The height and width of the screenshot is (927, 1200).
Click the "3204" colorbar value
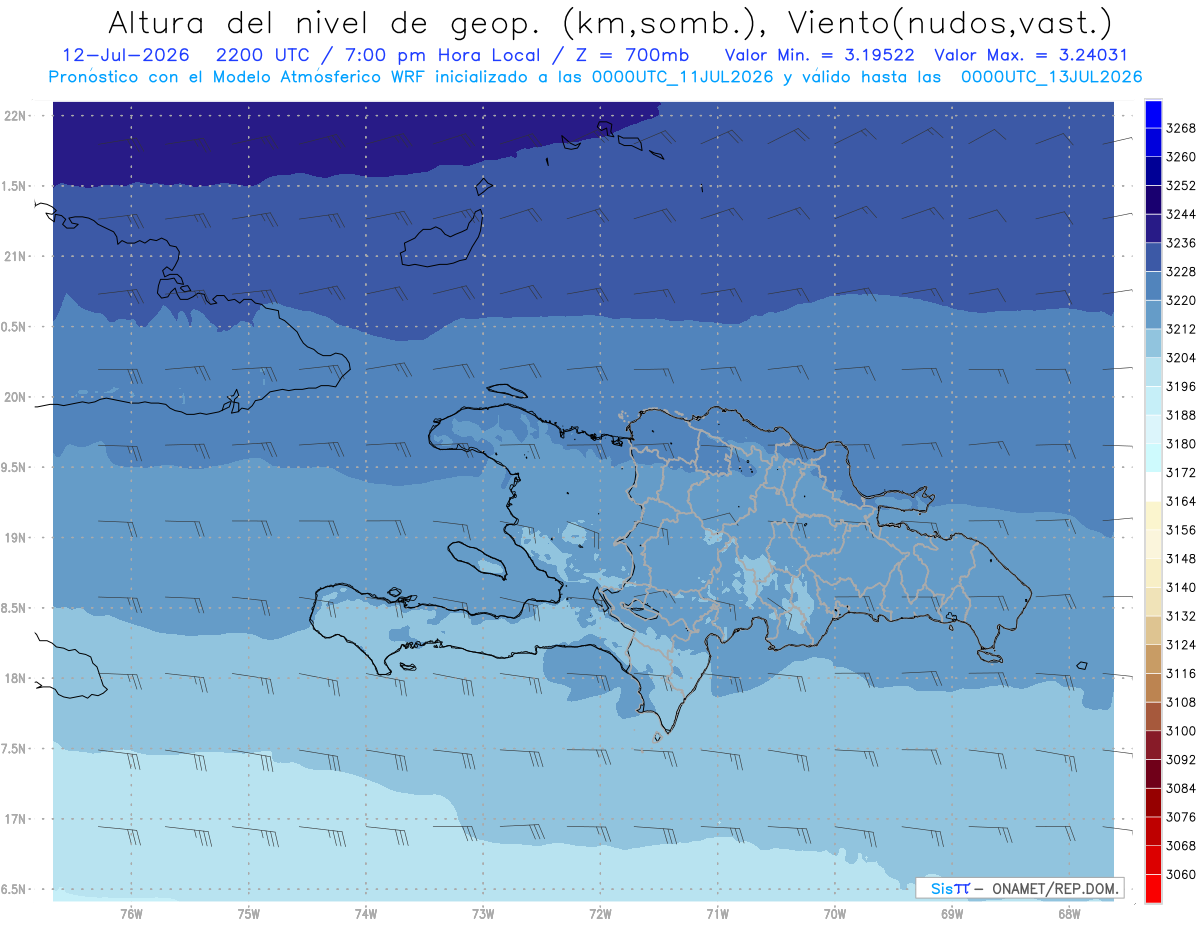[x=1181, y=358]
